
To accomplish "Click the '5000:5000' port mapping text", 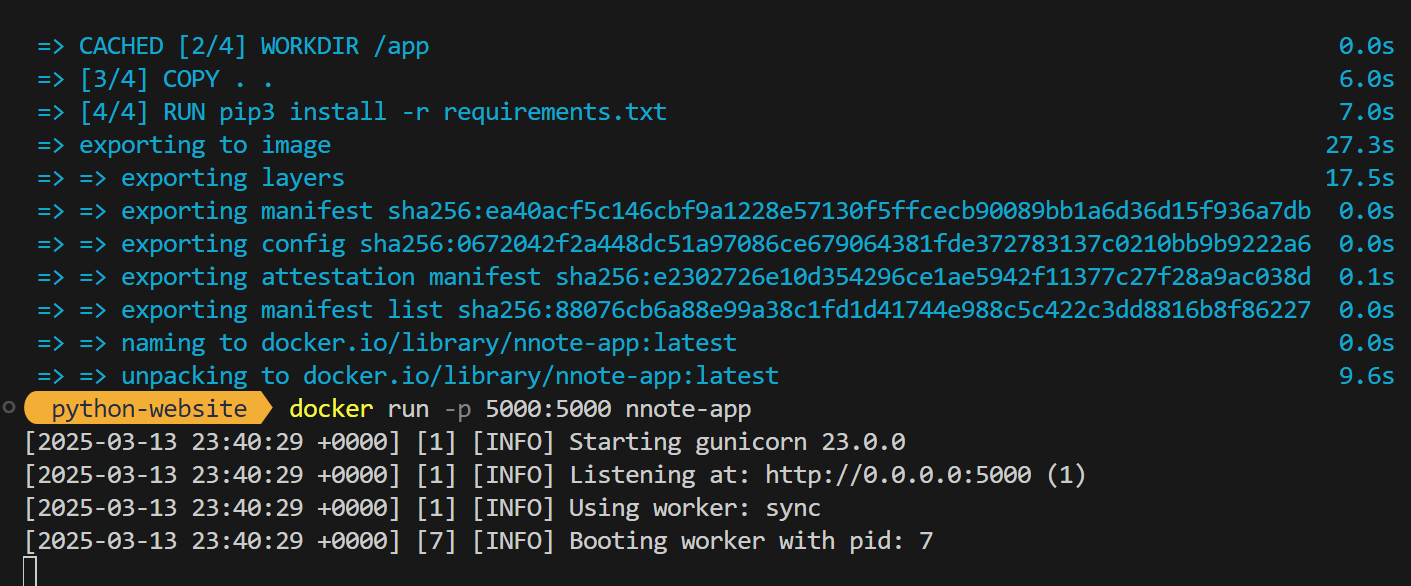I will 548,409.
